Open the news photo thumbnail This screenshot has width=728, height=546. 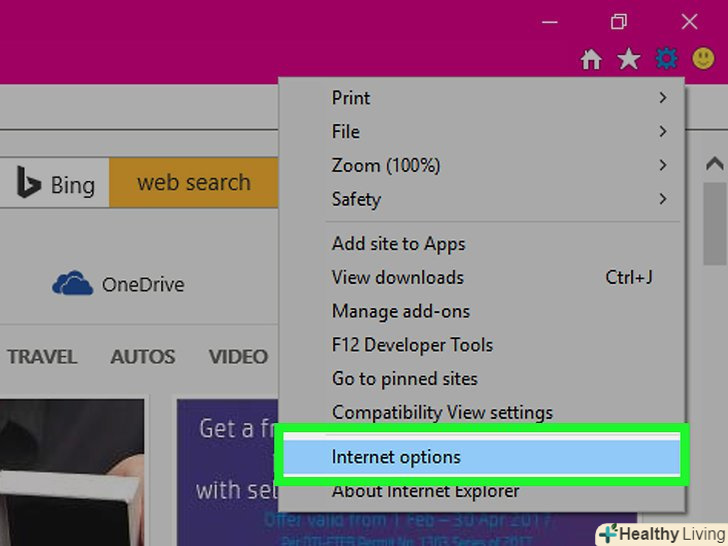click(72, 472)
